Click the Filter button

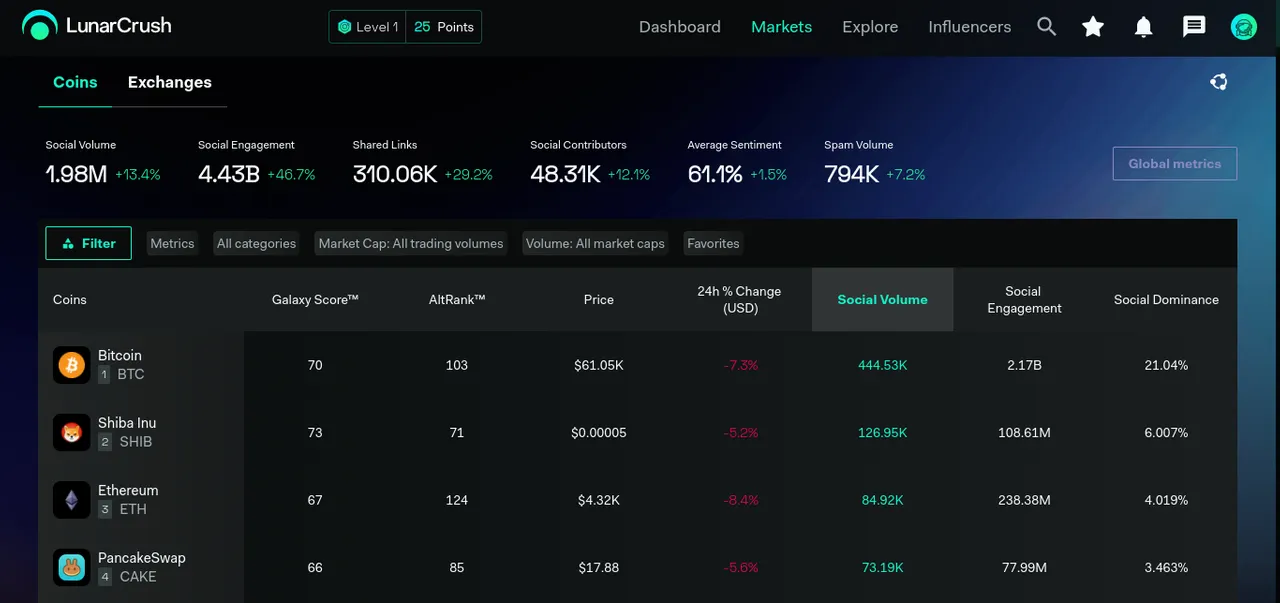pos(88,243)
